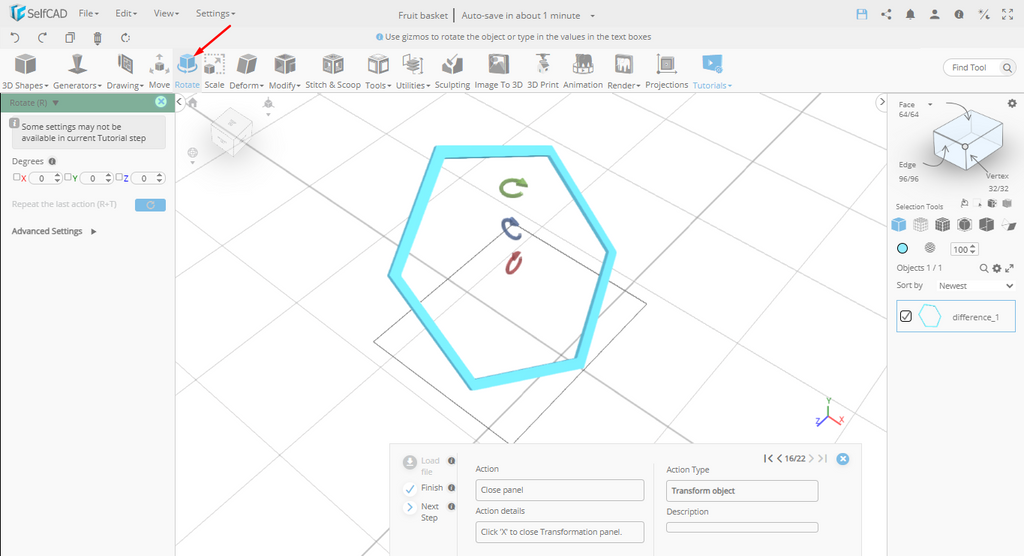This screenshot has width=1024, height=556.
Task: Select the Move tool
Action: click(159, 71)
